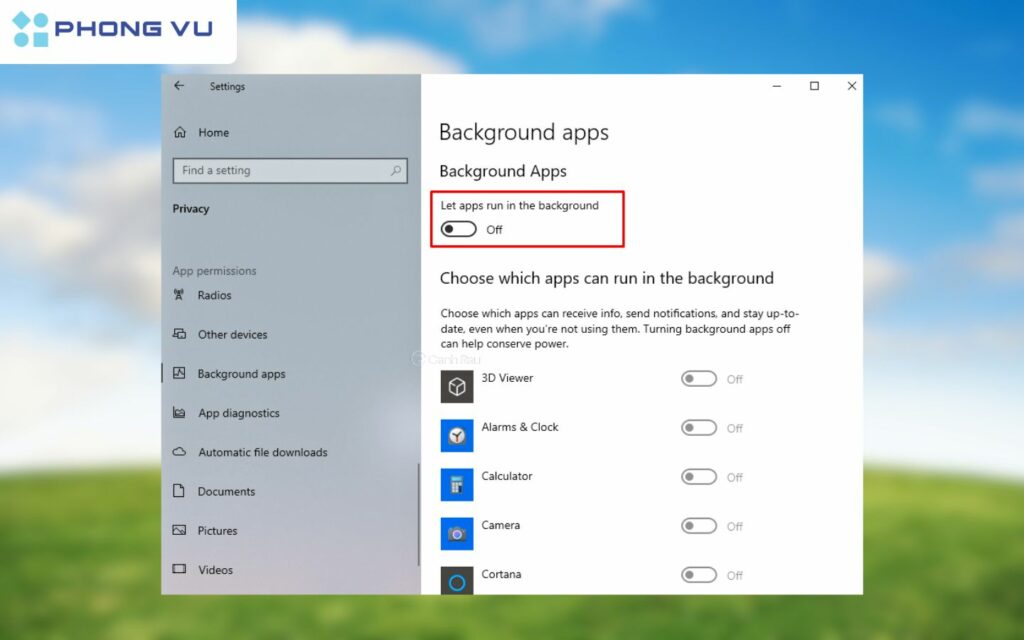The height and width of the screenshot is (640, 1024).
Task: Click the Calculator app icon
Action: pos(457,485)
